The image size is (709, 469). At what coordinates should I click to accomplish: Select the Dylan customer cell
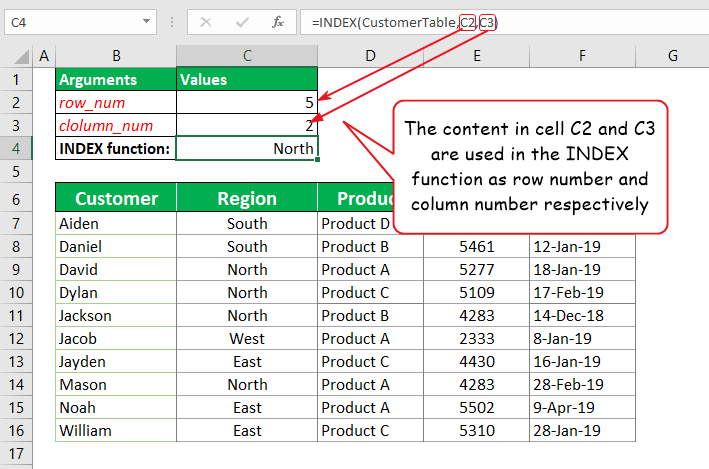(x=116, y=293)
